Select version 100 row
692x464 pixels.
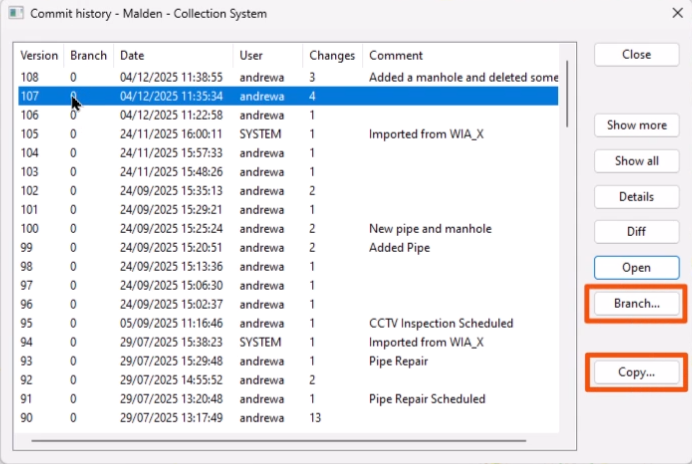tap(288, 229)
